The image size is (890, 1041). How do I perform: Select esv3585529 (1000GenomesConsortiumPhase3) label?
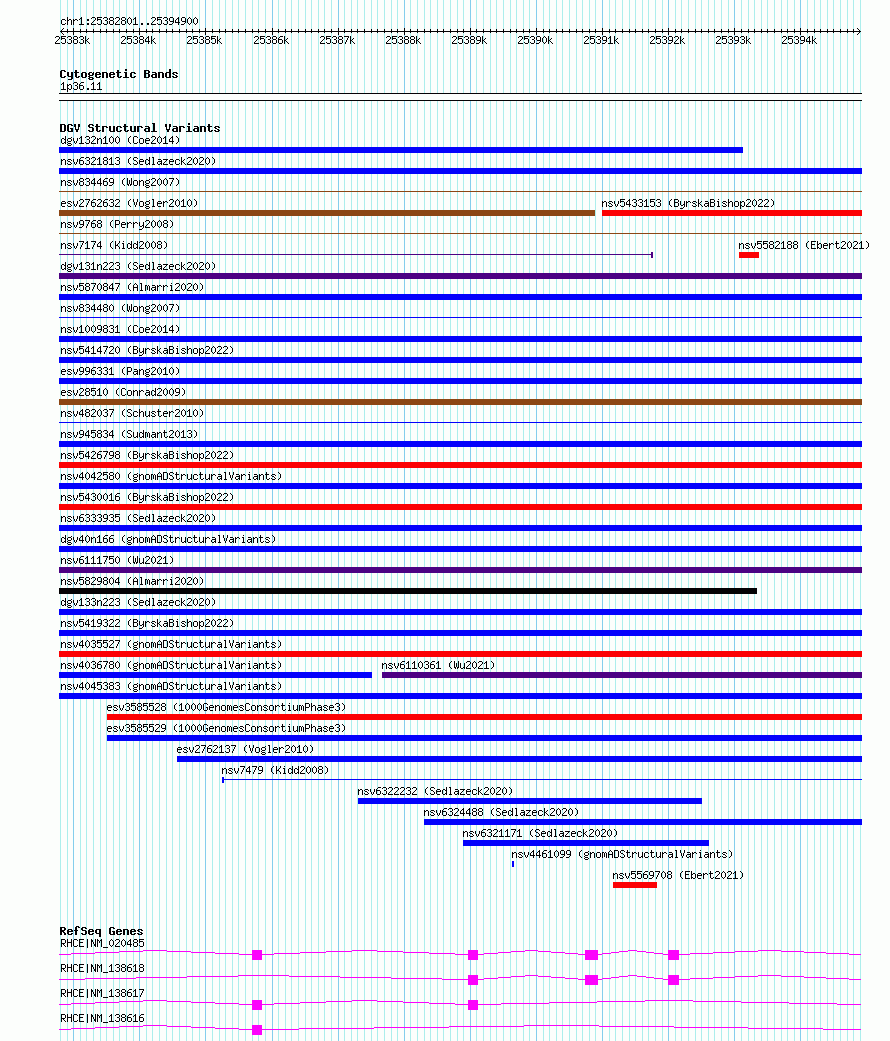tap(226, 728)
